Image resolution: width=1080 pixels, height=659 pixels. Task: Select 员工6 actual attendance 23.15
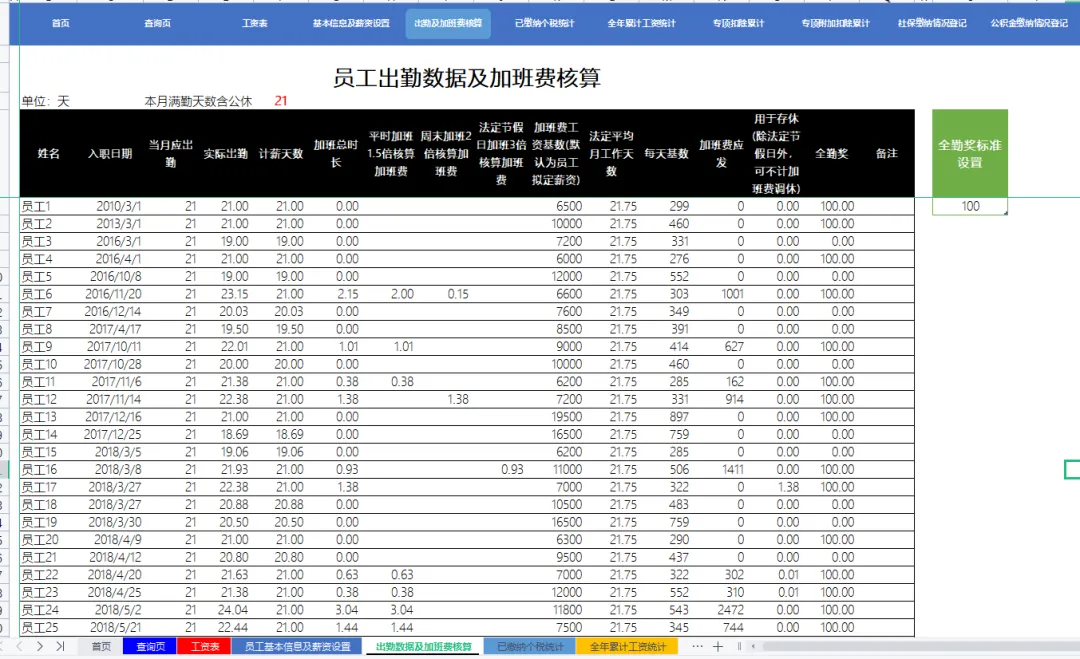[x=225, y=294]
